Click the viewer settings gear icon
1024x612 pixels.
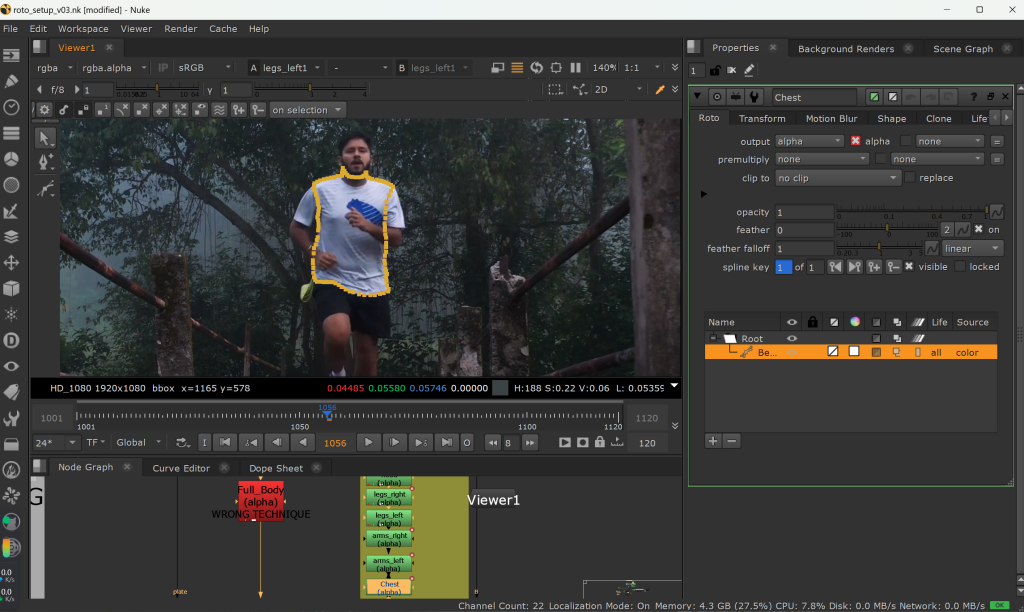[44, 110]
